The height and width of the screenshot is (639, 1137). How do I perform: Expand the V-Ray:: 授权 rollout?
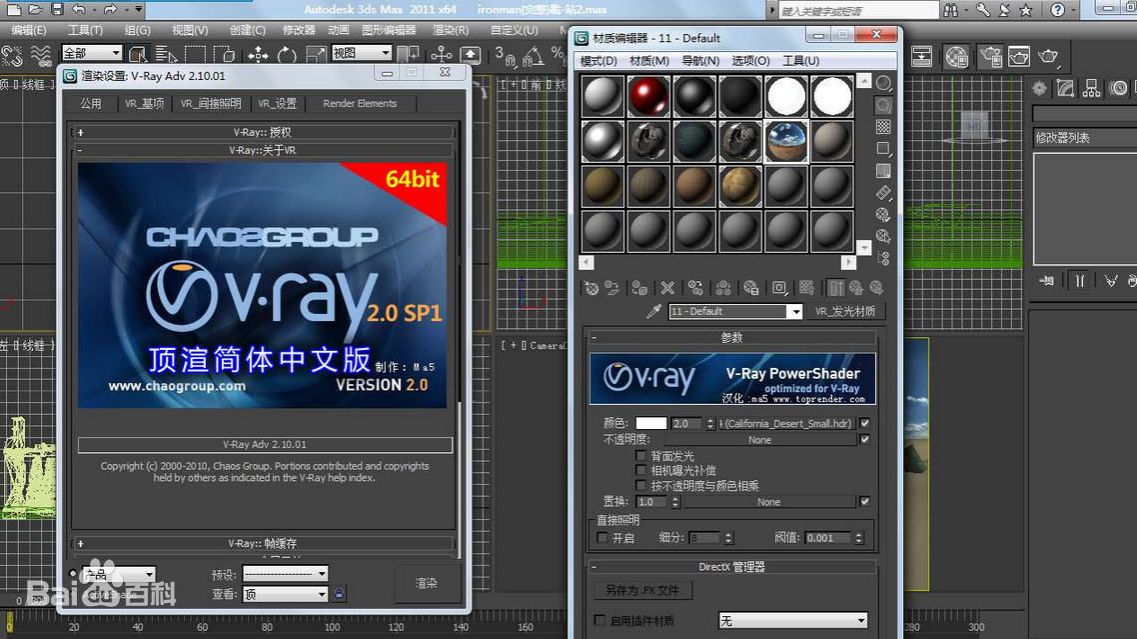click(262, 132)
